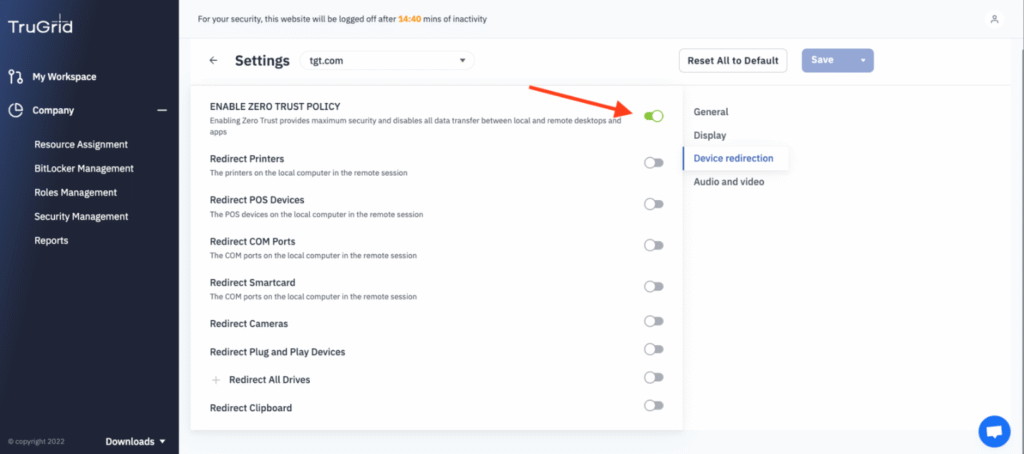Open the user profile icon

994,19
